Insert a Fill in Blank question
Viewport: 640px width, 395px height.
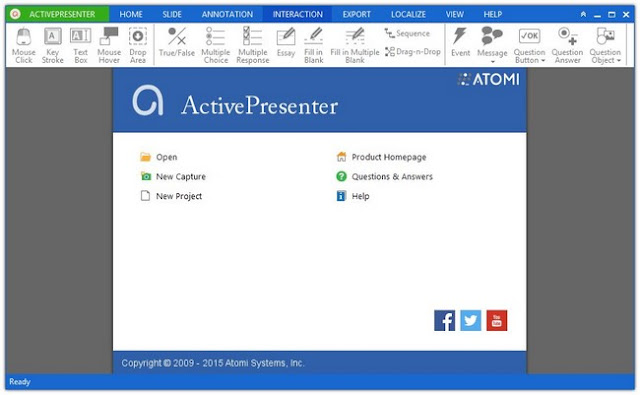click(x=313, y=45)
